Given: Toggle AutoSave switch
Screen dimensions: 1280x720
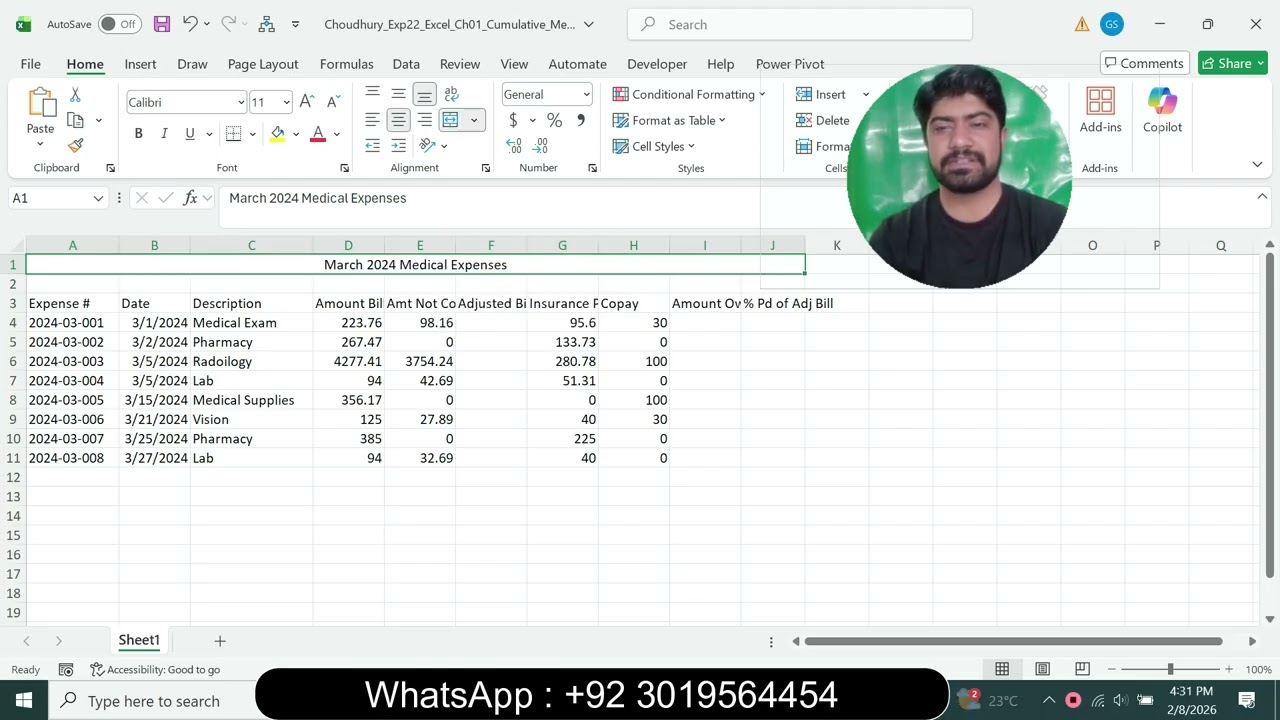Looking at the screenshot, I should tap(119, 24).
